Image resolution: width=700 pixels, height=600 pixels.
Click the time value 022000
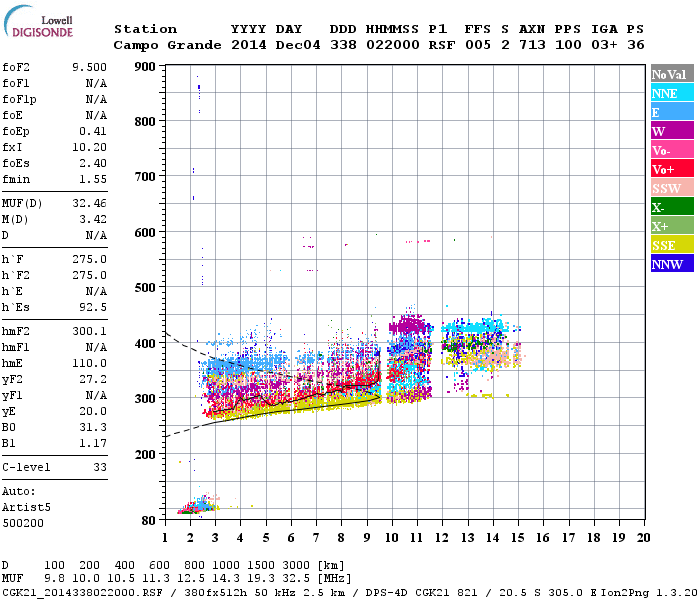393,45
